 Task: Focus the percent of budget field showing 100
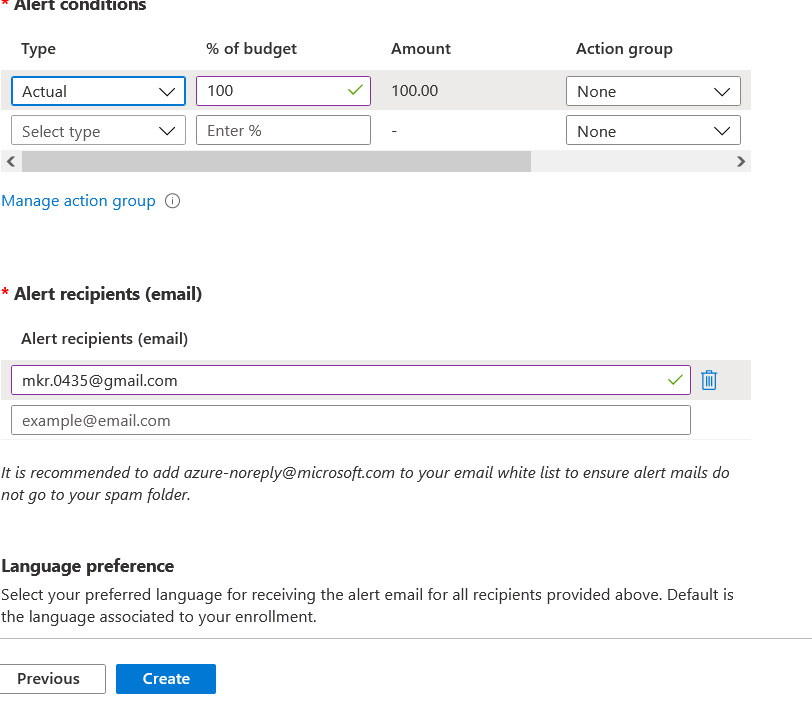[283, 91]
